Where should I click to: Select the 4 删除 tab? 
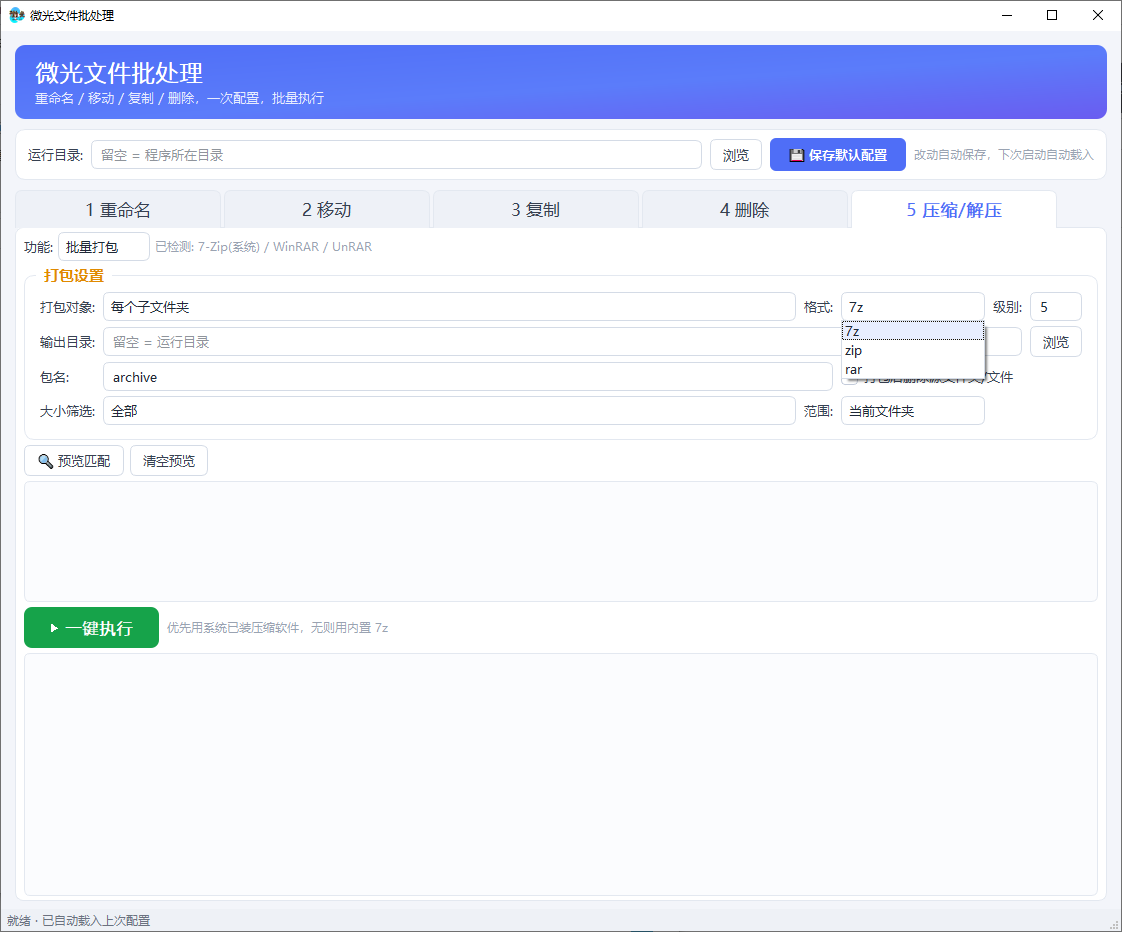coord(745,210)
